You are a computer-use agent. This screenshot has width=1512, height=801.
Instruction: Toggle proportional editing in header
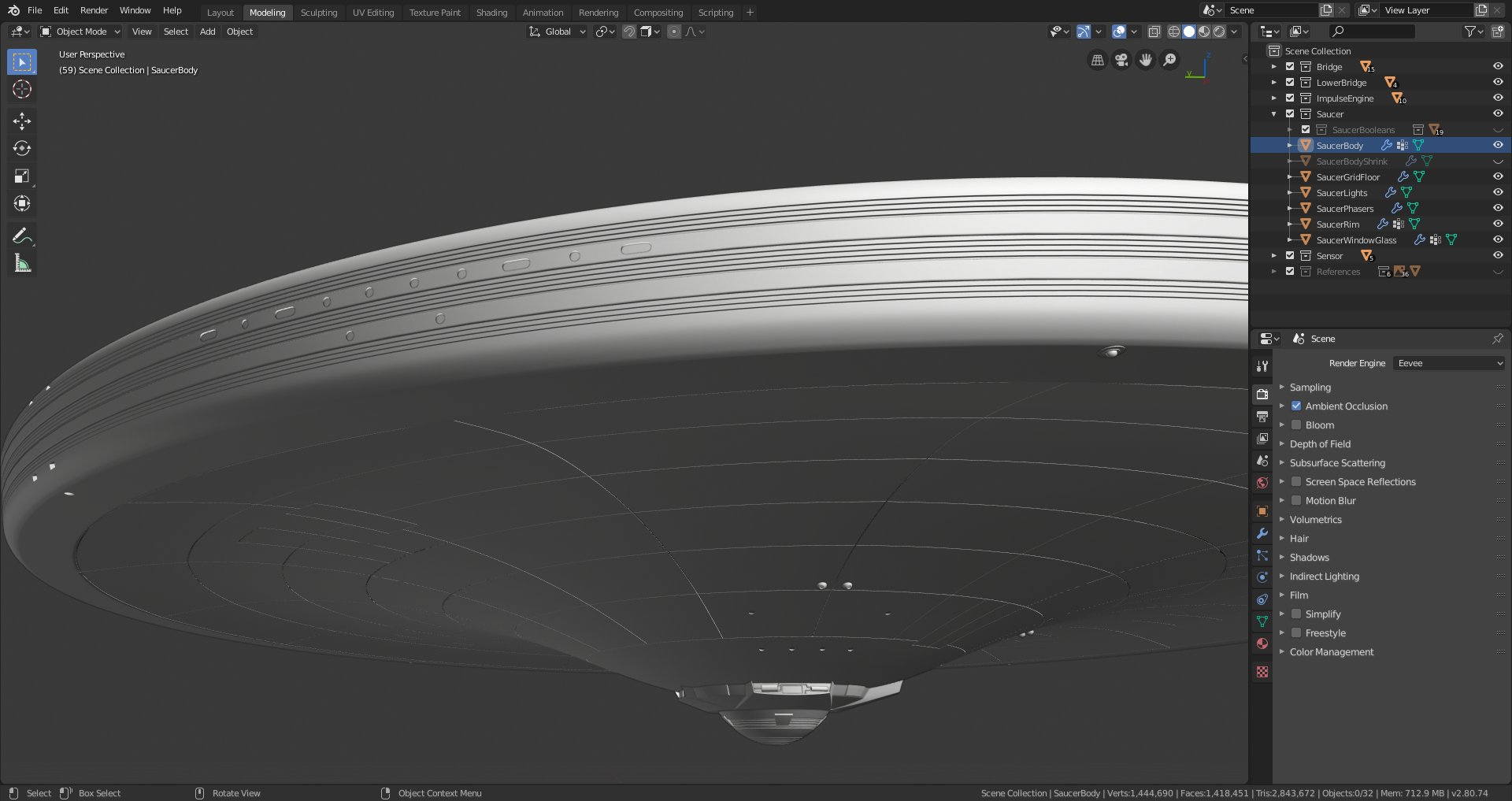[x=674, y=32]
